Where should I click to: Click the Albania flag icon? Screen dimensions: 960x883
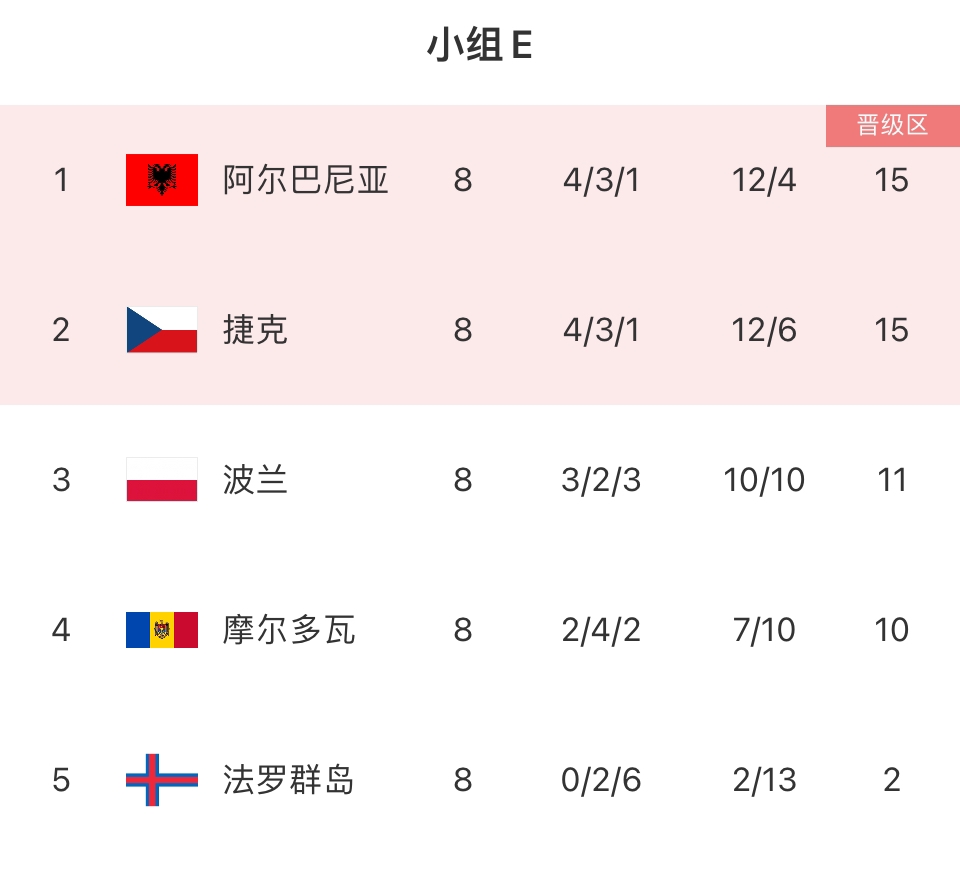pos(162,180)
